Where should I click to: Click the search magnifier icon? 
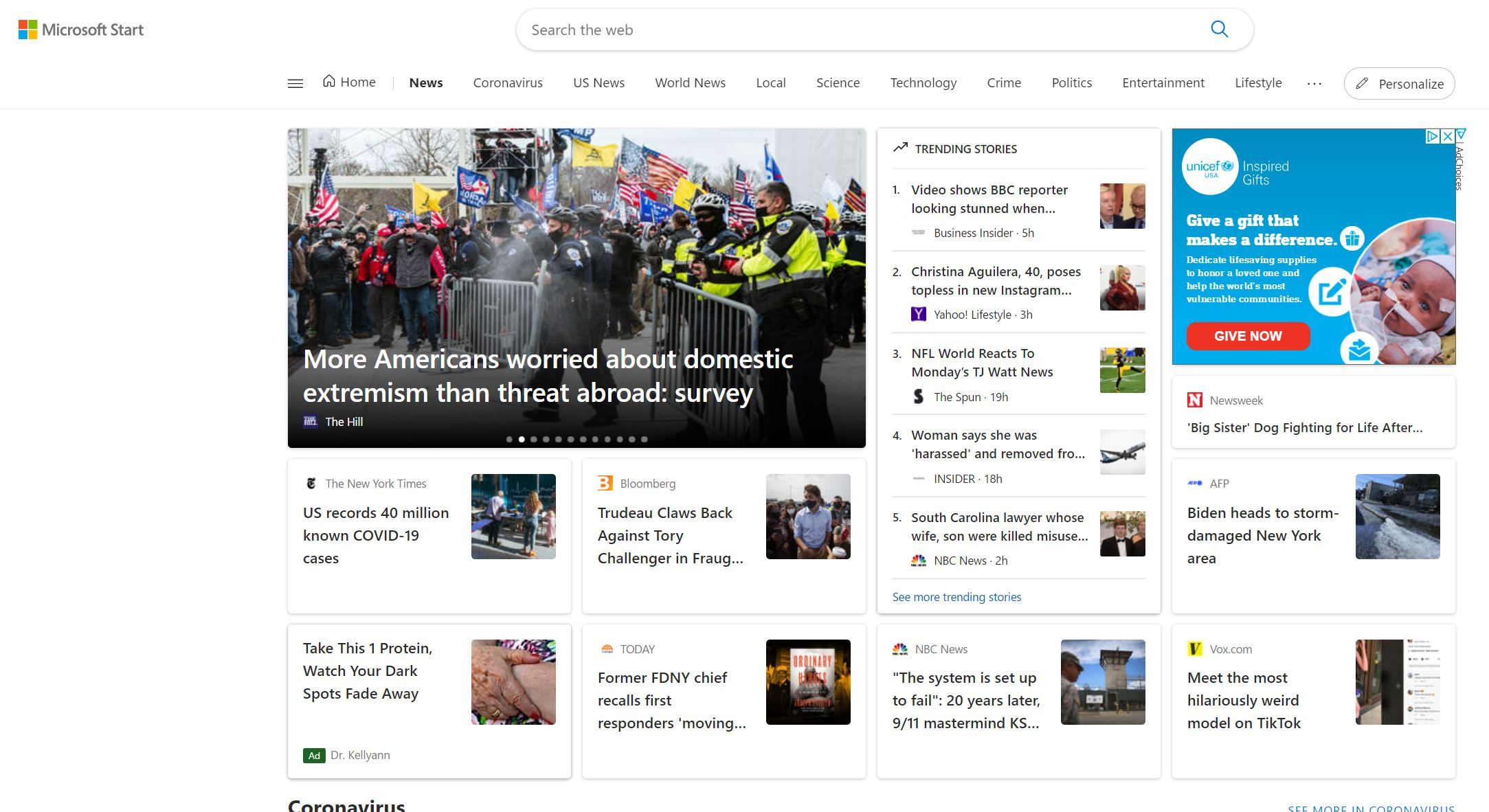1220,29
